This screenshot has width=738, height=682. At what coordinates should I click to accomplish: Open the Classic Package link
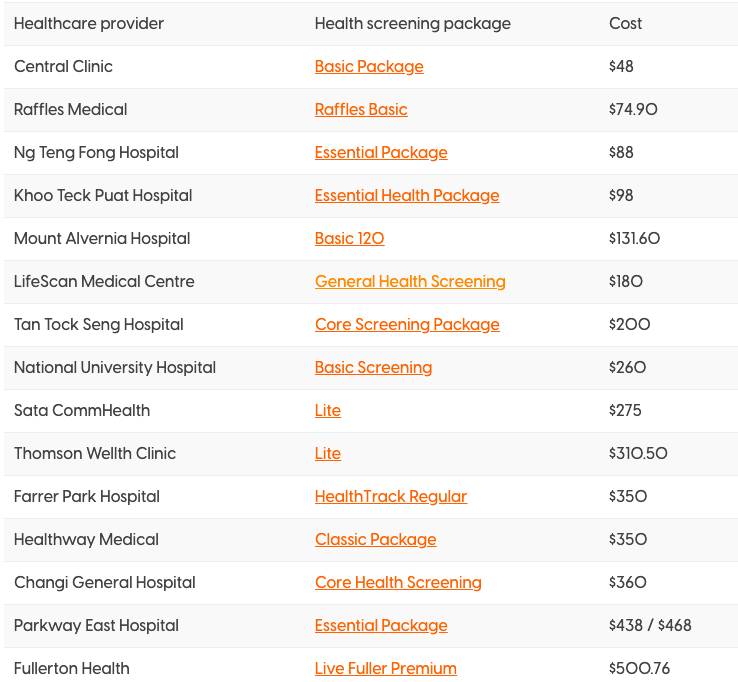375,540
